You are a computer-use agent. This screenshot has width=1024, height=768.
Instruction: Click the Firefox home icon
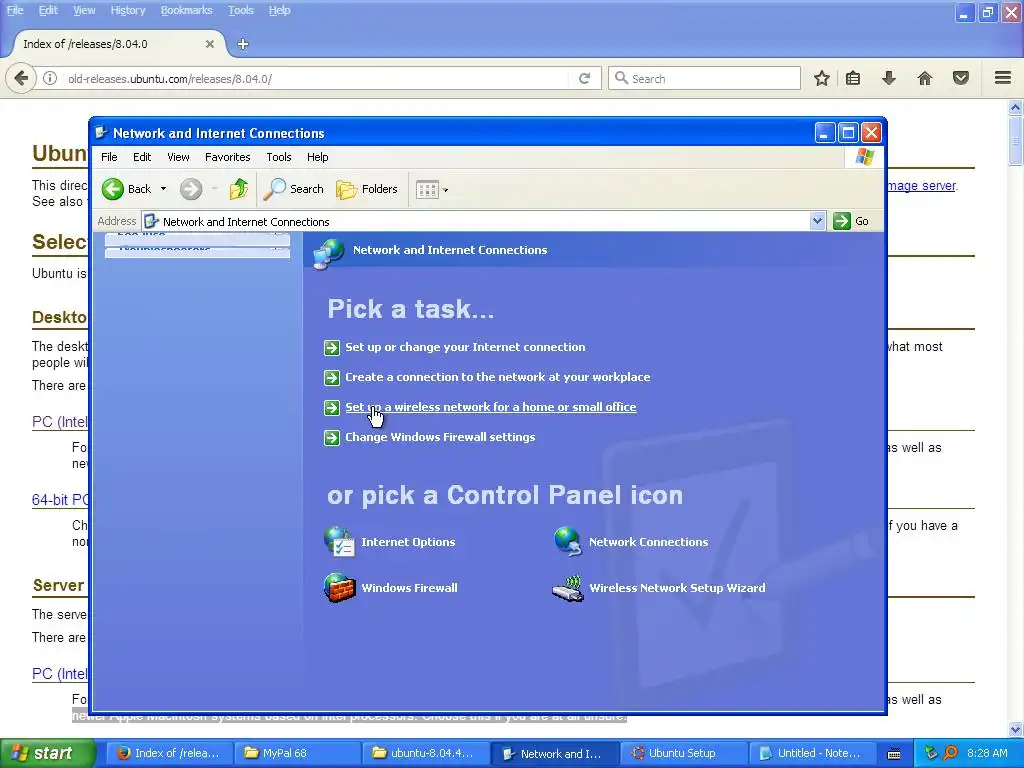925,79
